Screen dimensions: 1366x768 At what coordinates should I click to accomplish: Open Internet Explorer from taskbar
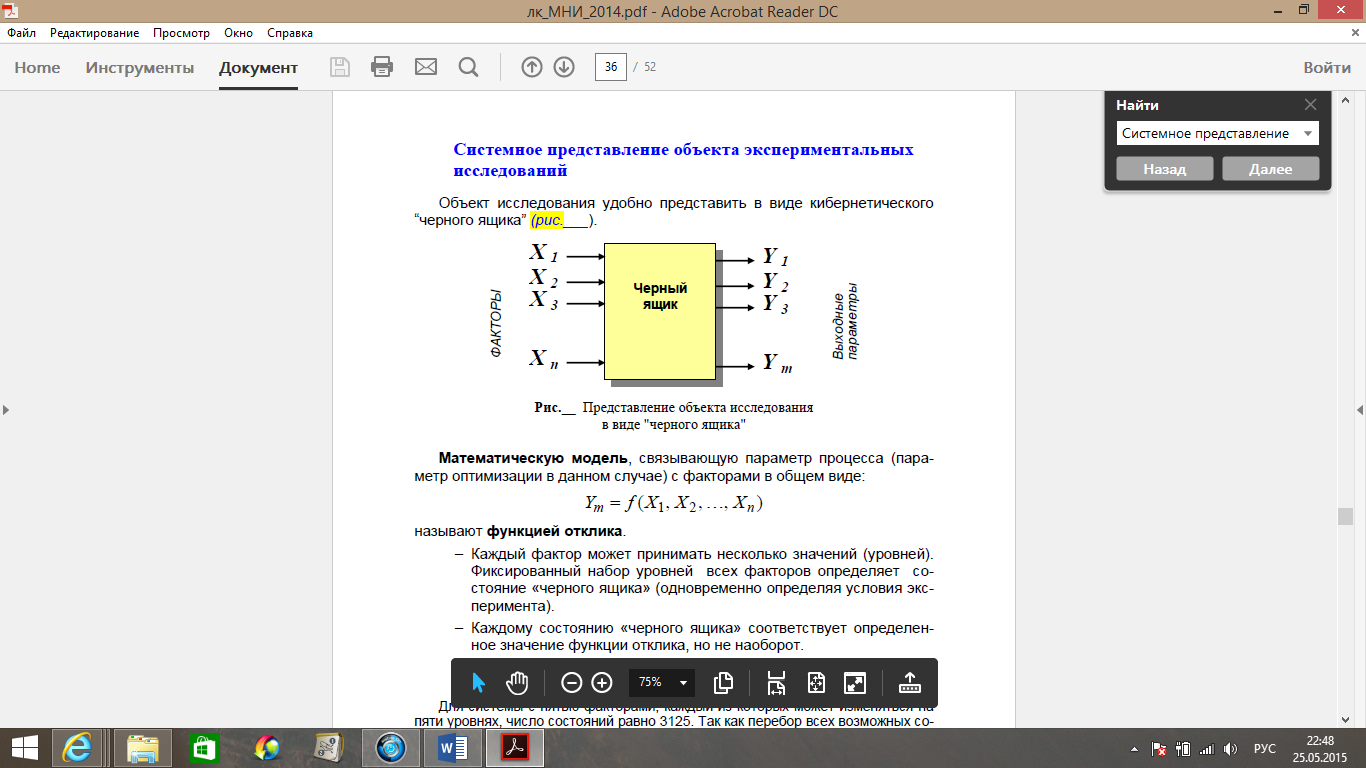pyautogui.click(x=78, y=747)
